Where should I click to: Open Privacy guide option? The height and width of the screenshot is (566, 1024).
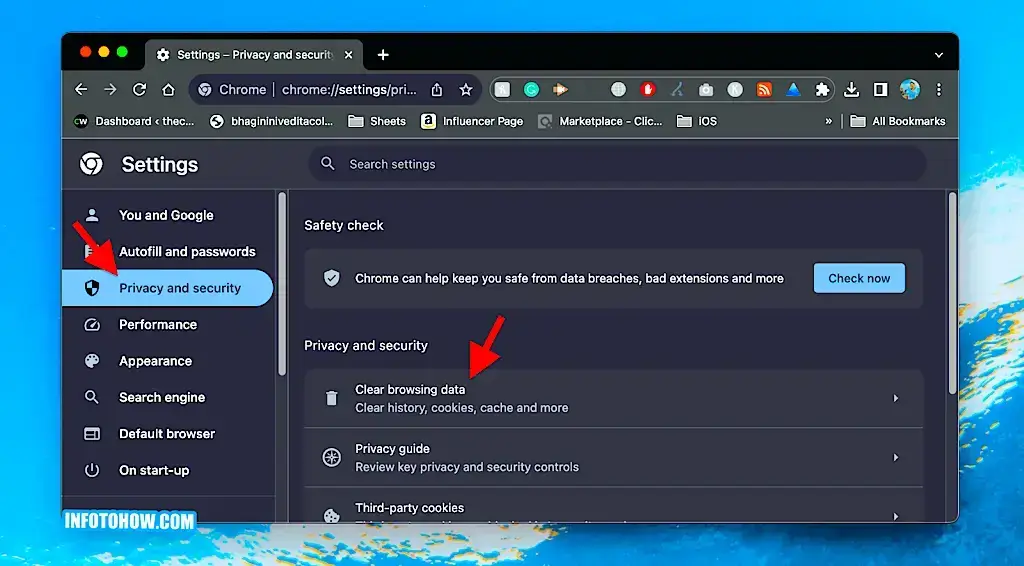pyautogui.click(x=613, y=458)
